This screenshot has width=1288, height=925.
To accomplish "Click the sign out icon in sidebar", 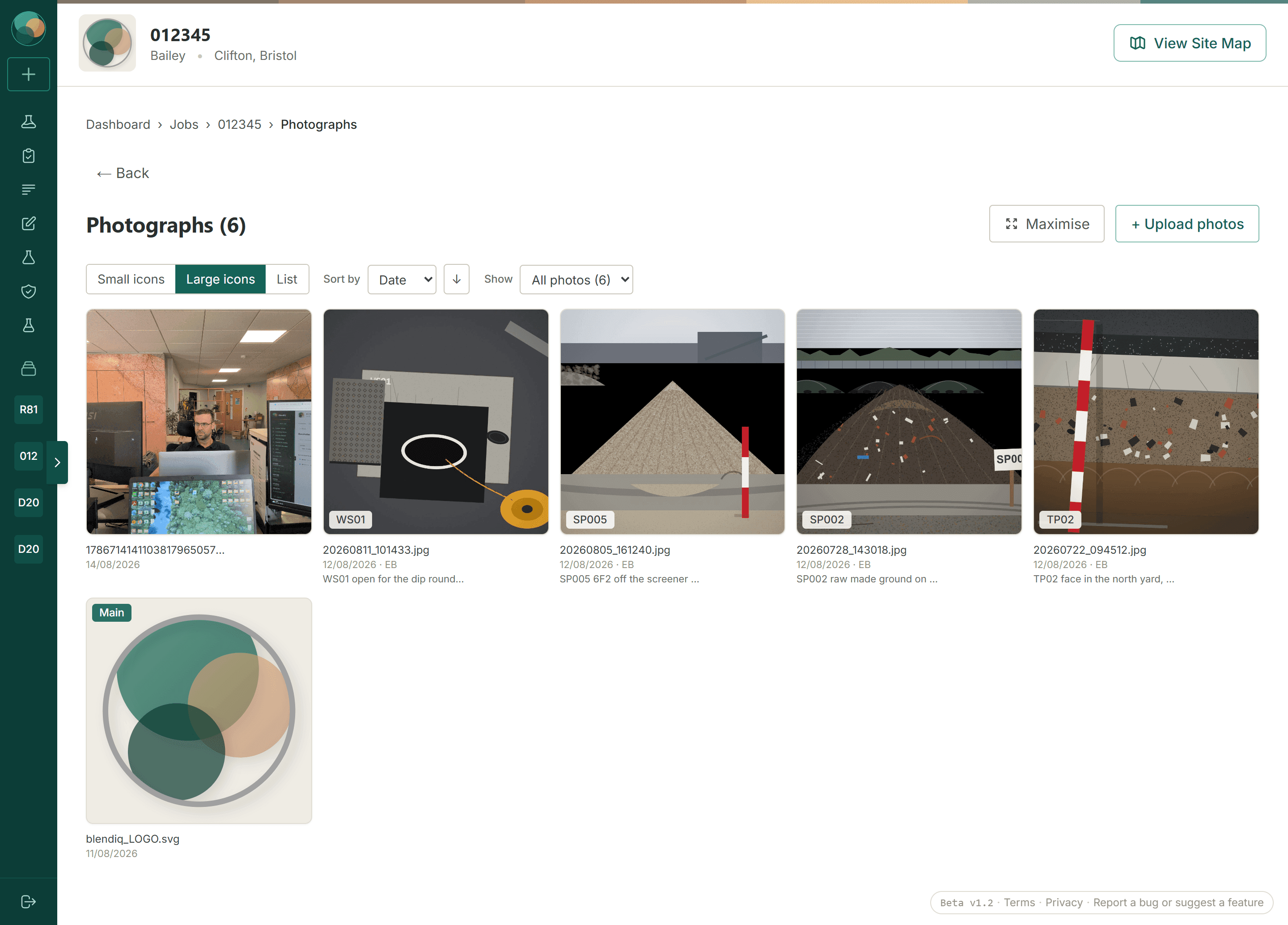I will (x=28, y=902).
